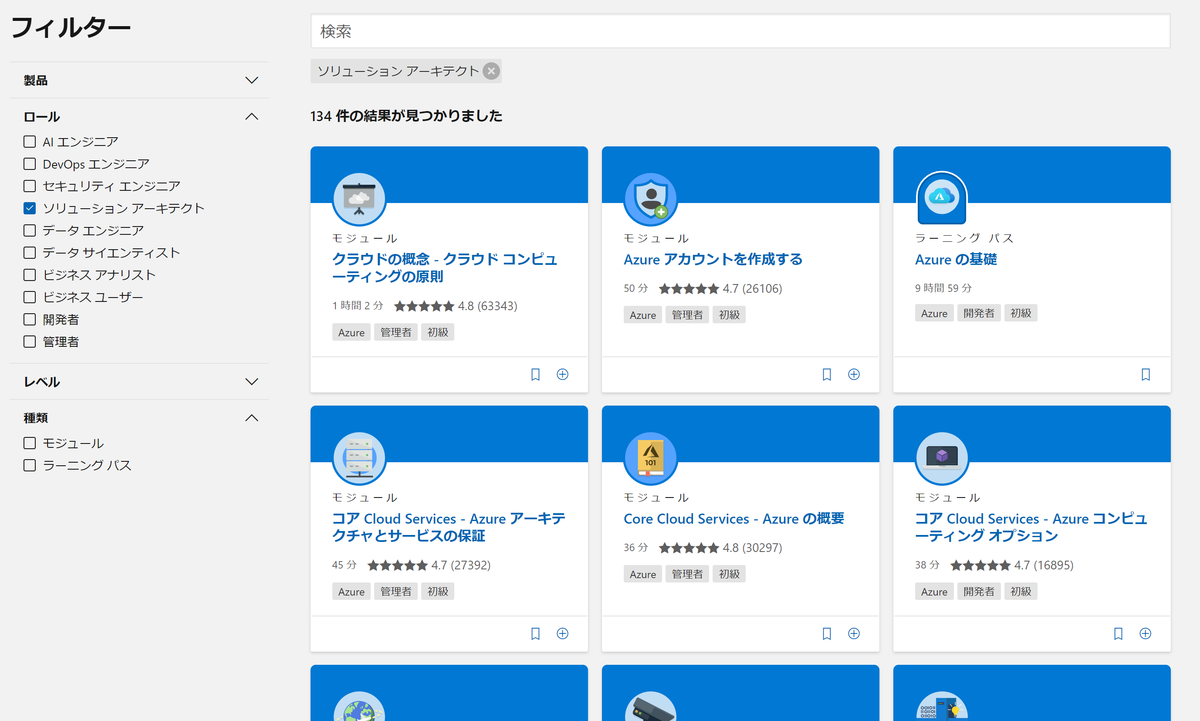This screenshot has width=1200, height=721.
Task: Bookmark the Azure アカウントを作成する card
Action: click(826, 374)
